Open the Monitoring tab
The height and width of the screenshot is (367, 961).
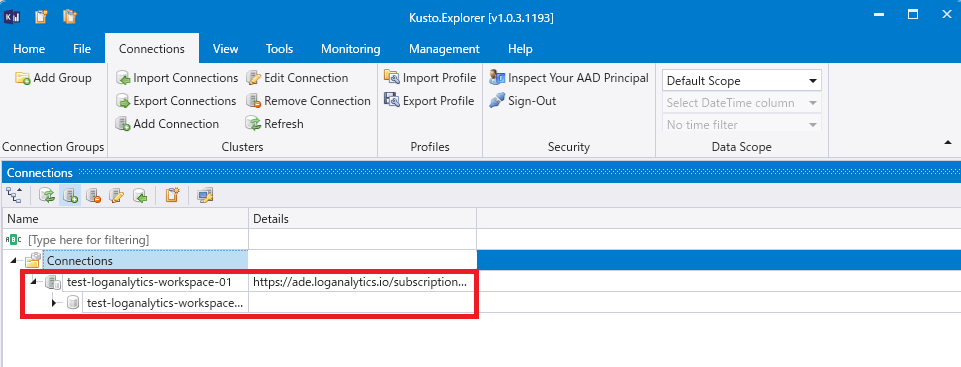pyautogui.click(x=351, y=49)
